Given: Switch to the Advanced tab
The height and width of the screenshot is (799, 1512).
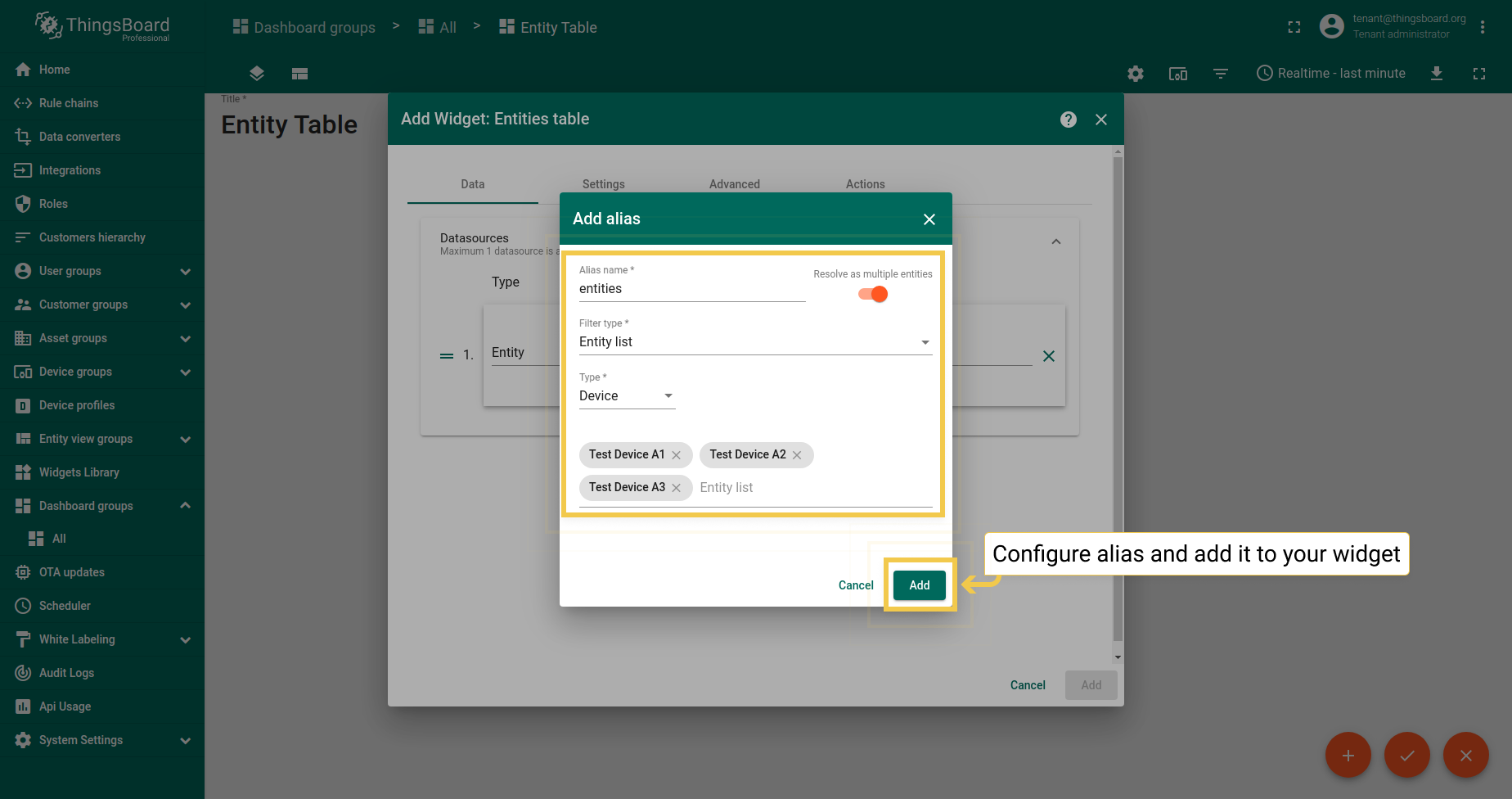Looking at the screenshot, I should pos(735,184).
